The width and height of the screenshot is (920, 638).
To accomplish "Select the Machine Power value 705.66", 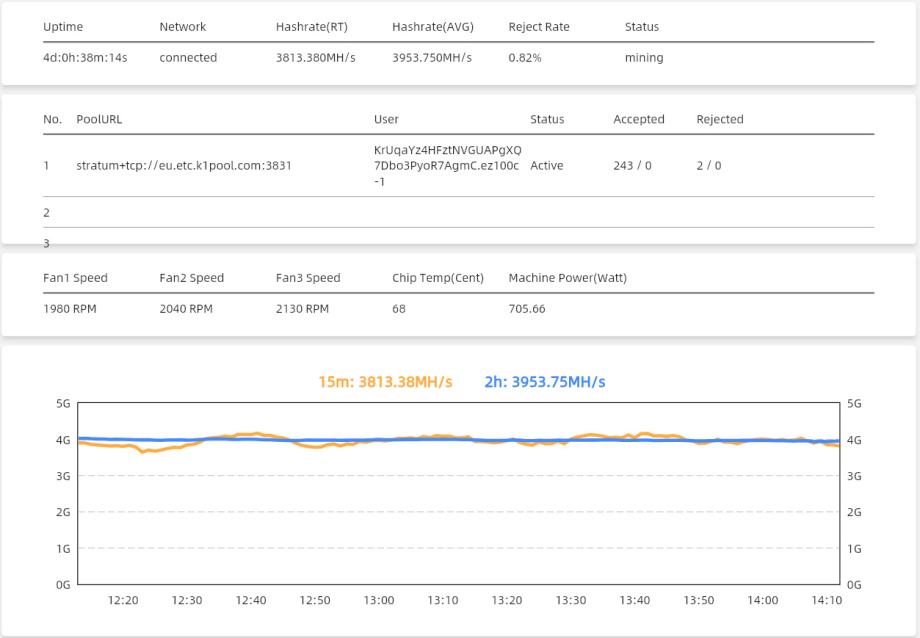I will point(527,309).
